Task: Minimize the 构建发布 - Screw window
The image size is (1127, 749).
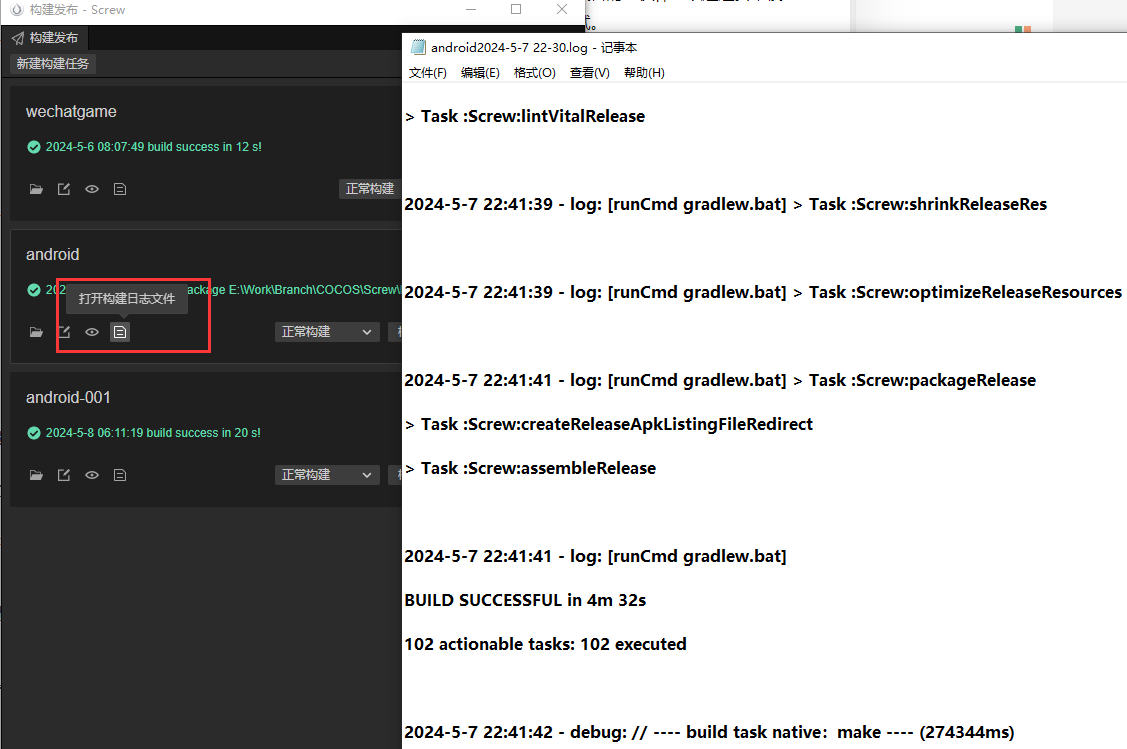Action: tap(471, 9)
